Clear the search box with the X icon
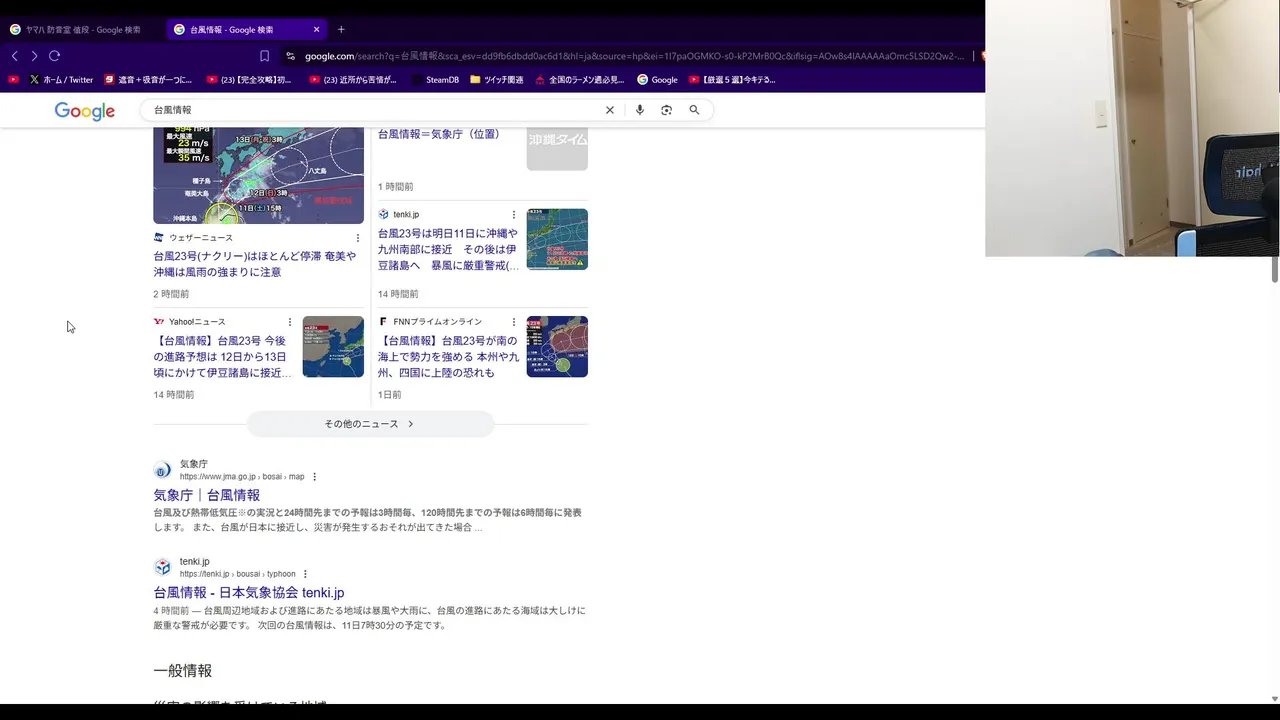1280x720 pixels. point(610,110)
